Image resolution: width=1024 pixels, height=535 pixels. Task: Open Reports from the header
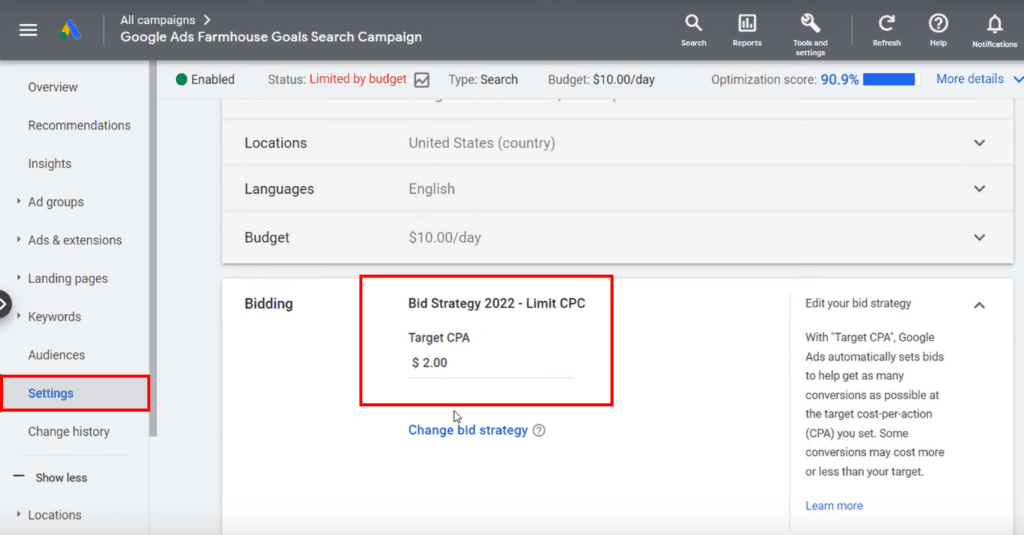tap(746, 31)
